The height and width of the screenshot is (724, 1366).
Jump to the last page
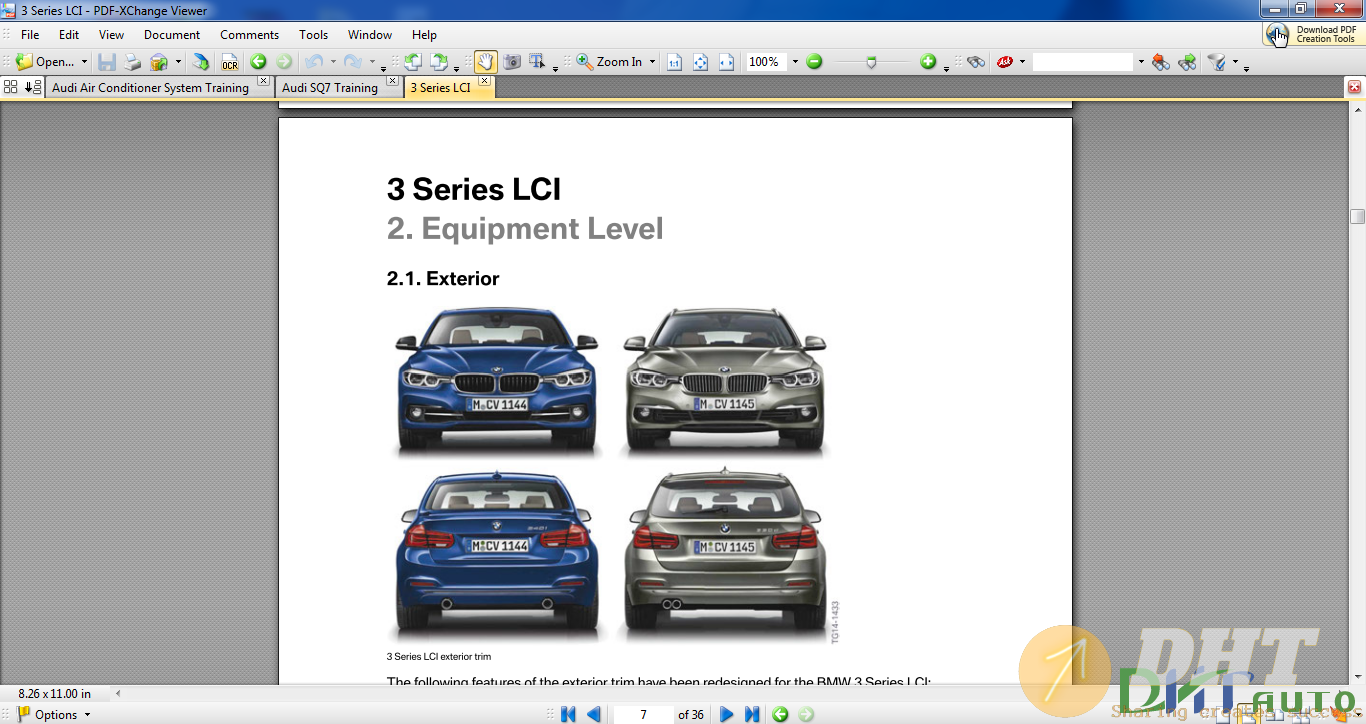click(752, 714)
